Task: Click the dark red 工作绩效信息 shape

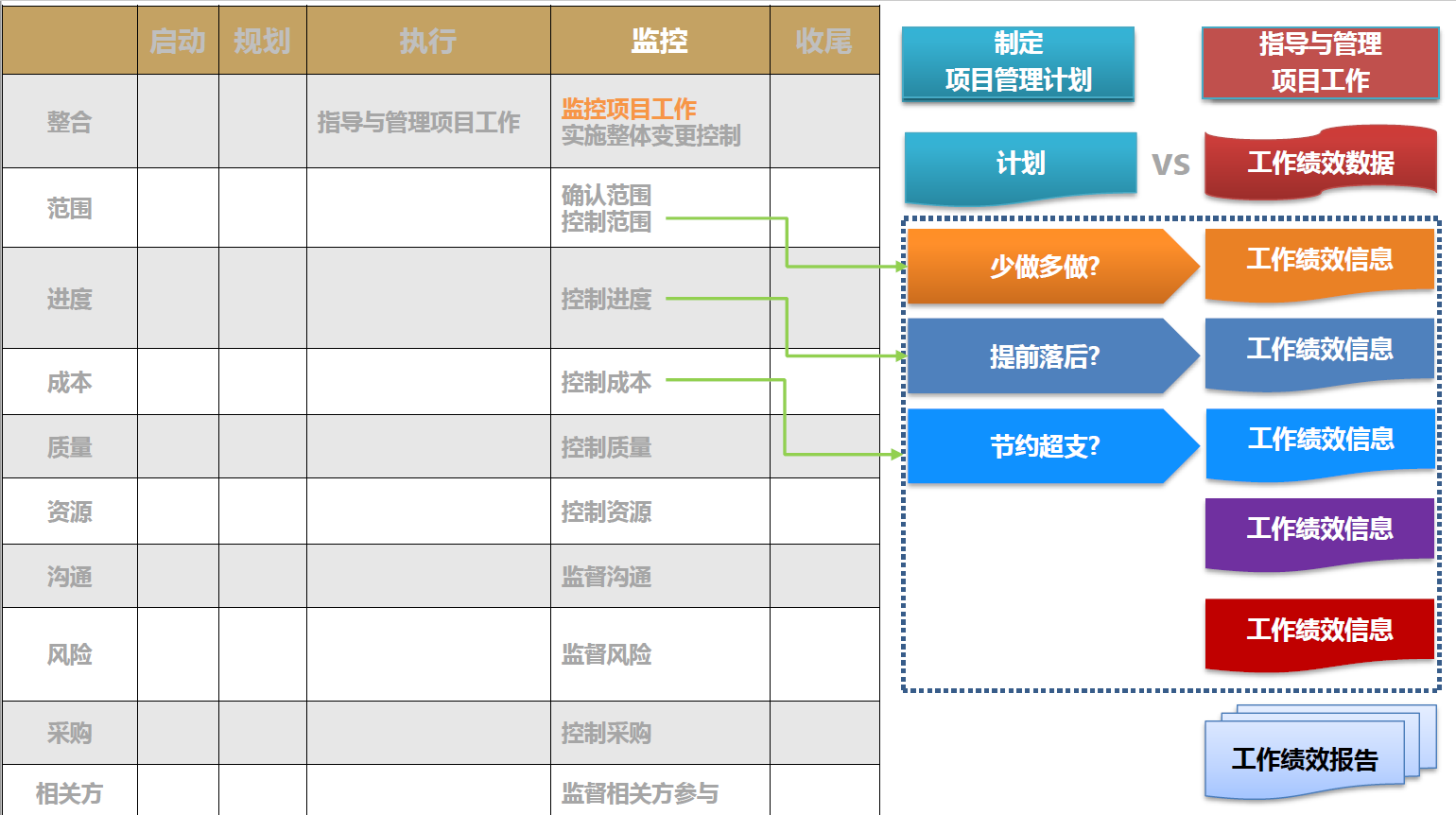Action: tap(1320, 633)
